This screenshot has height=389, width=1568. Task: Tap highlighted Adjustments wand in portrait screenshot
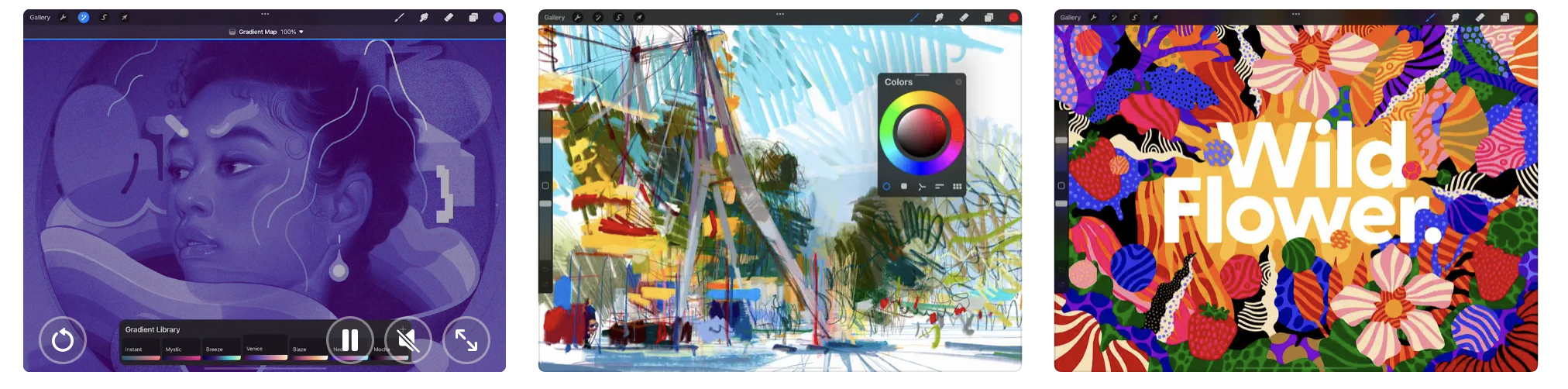tap(84, 17)
